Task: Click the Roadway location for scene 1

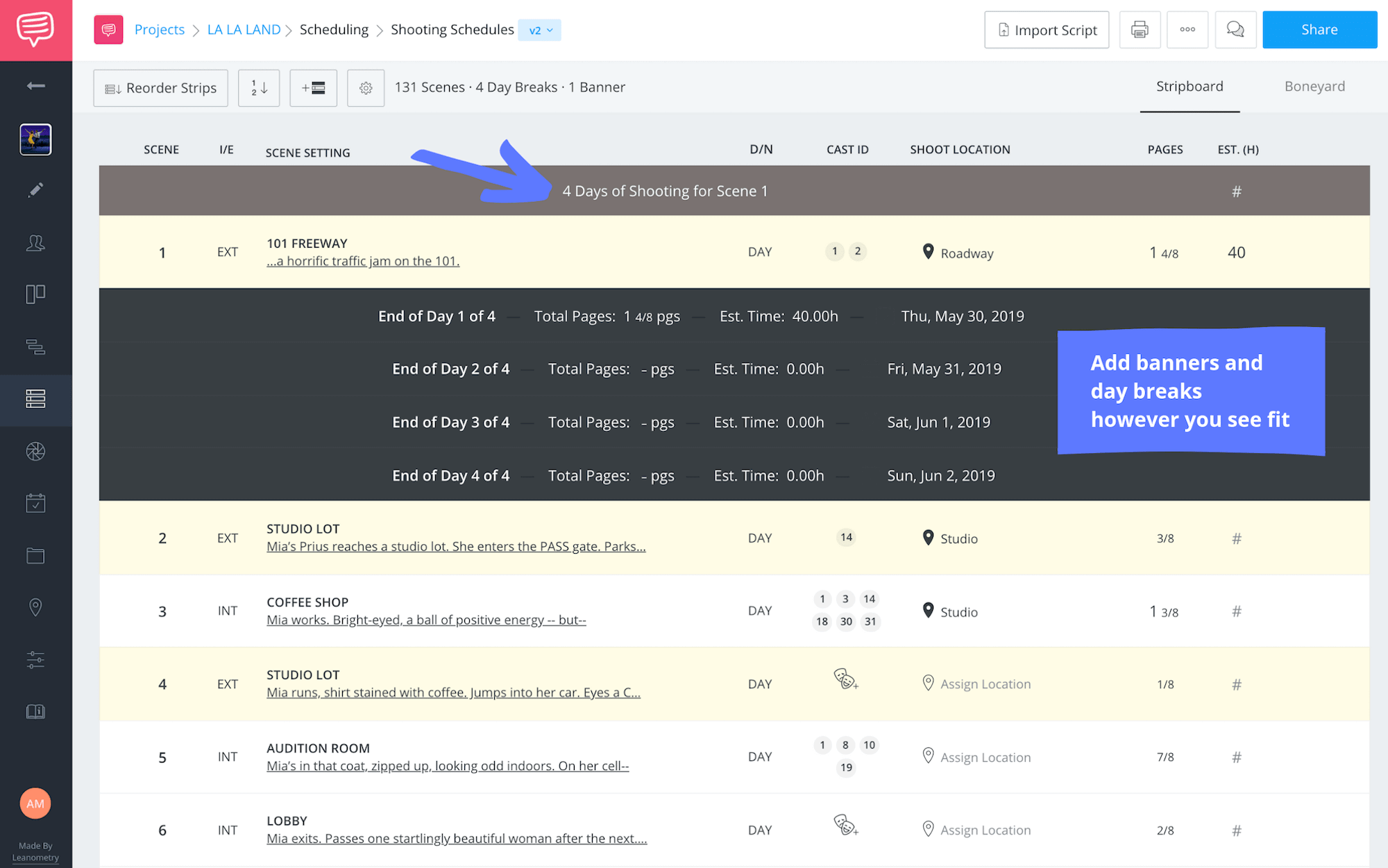Action: [x=958, y=253]
